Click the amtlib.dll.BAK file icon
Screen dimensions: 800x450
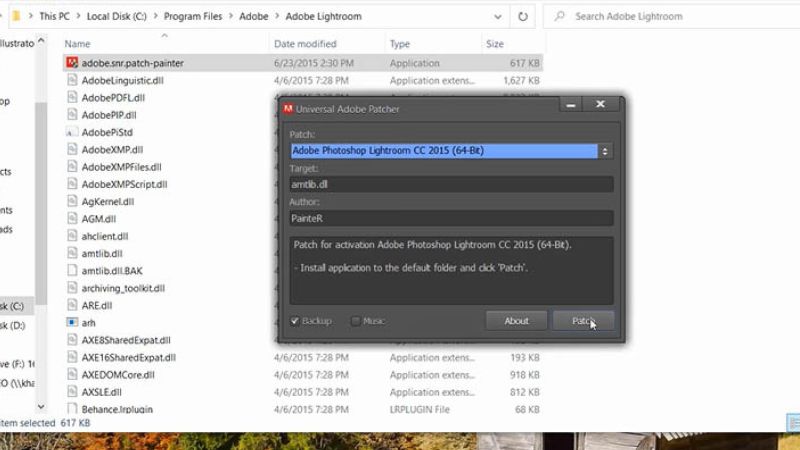tap(72, 270)
